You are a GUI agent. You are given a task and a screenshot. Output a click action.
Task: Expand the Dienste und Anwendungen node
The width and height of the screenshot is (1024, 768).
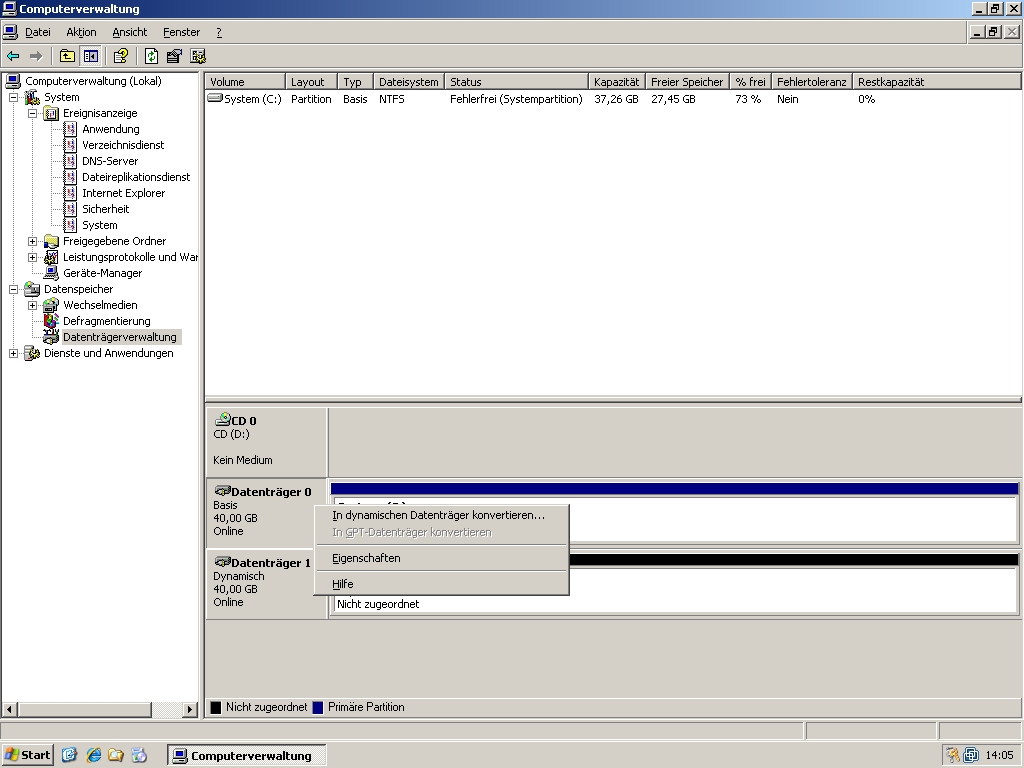[x=13, y=353]
